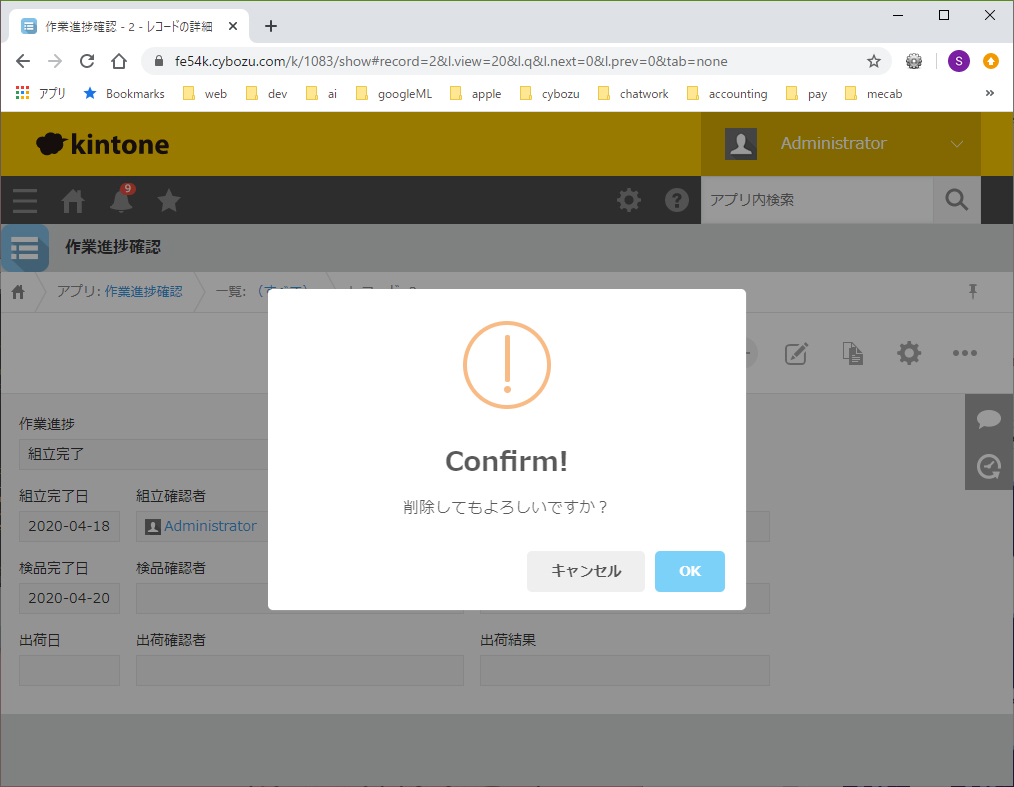Click the edit record pencil icon
1014x787 pixels.
tap(796, 353)
